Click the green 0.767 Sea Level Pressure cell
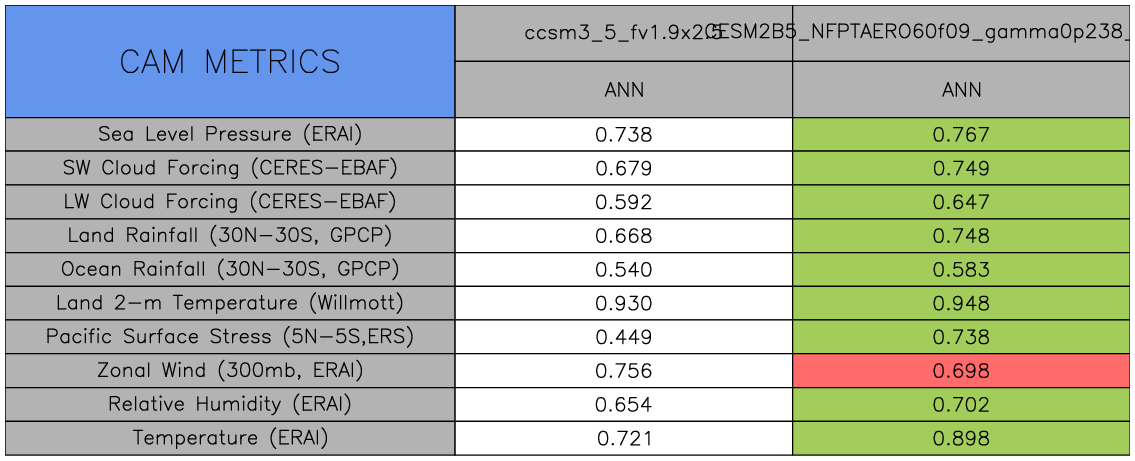The image size is (1135, 461). (x=961, y=135)
